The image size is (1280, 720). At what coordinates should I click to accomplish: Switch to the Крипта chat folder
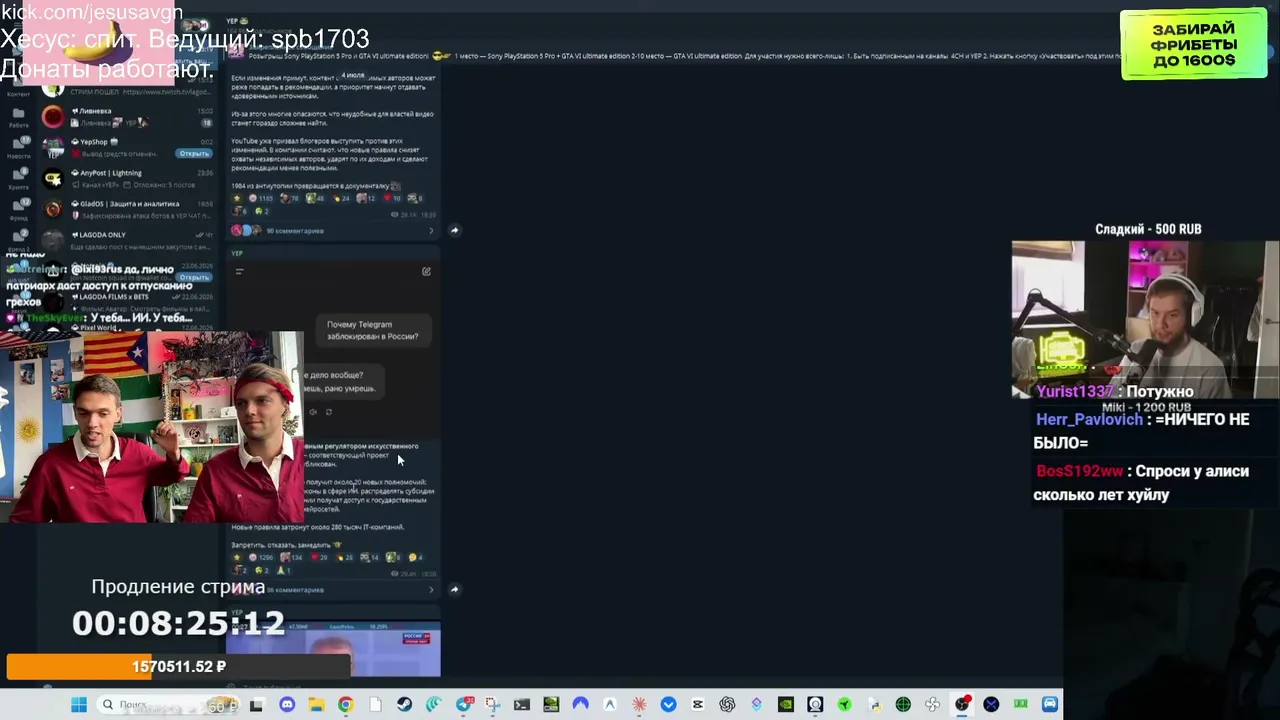click(x=18, y=178)
